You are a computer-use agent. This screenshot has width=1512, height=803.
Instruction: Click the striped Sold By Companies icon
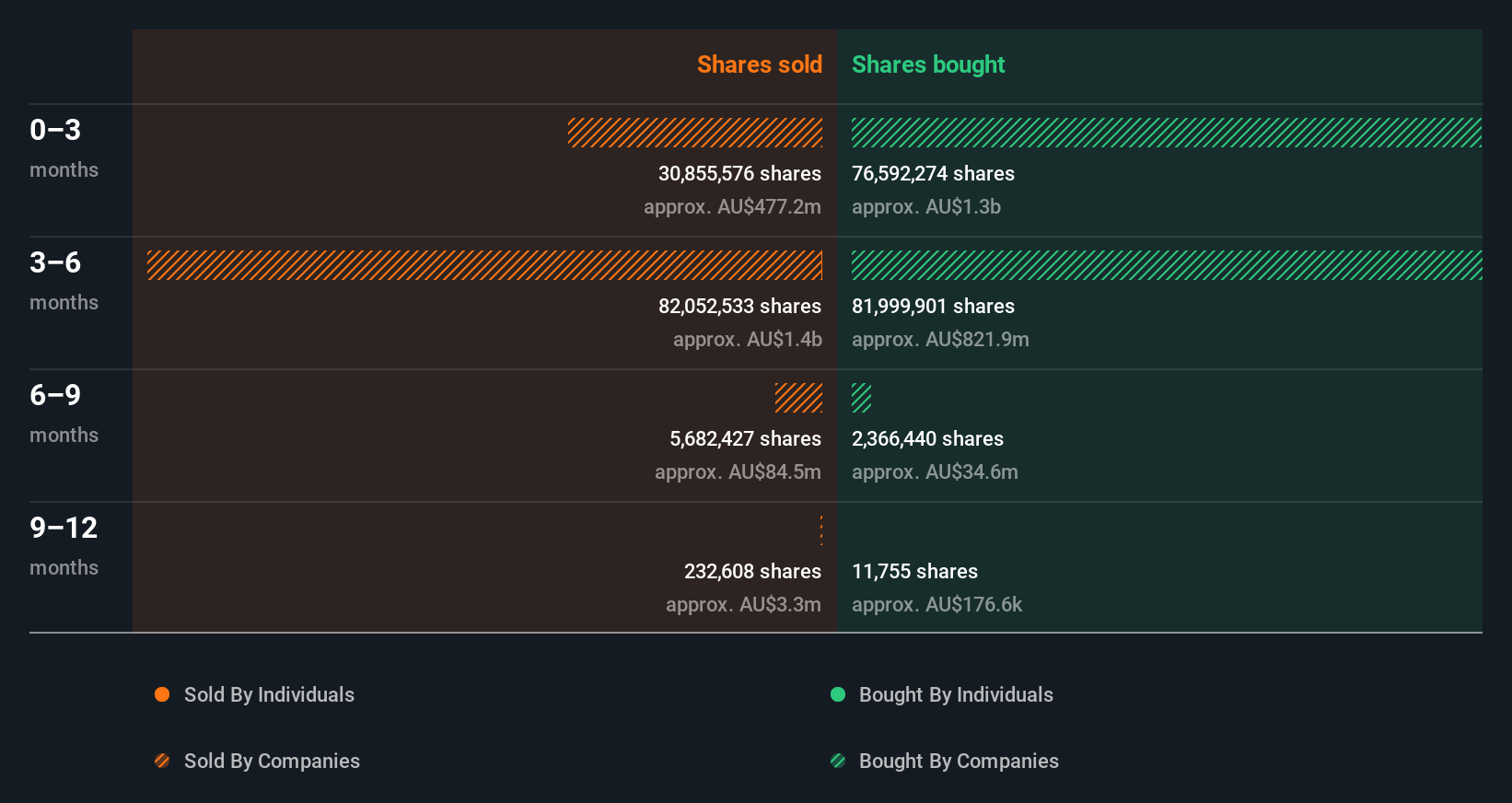(x=162, y=761)
